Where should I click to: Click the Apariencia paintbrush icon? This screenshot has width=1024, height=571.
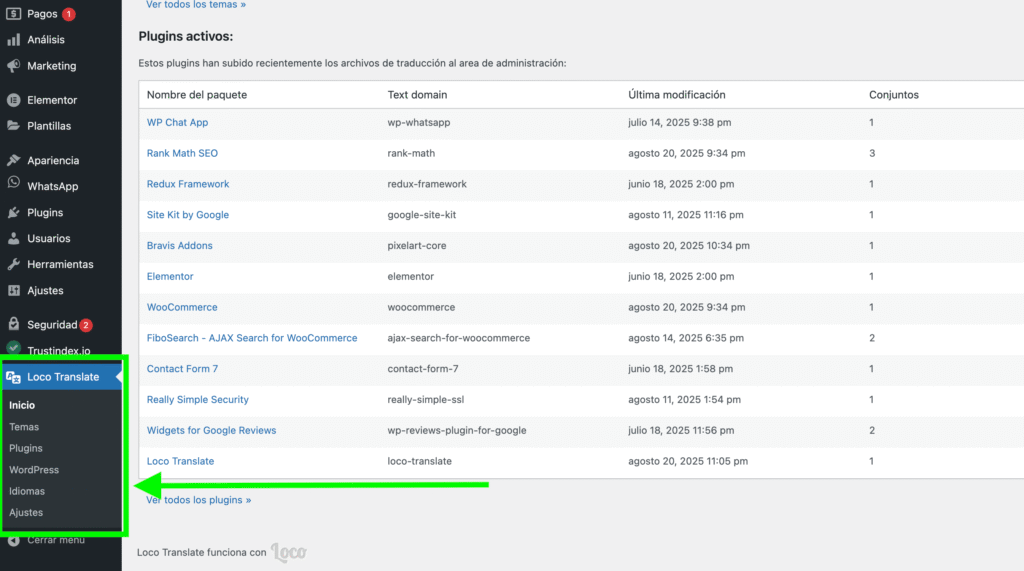point(14,160)
